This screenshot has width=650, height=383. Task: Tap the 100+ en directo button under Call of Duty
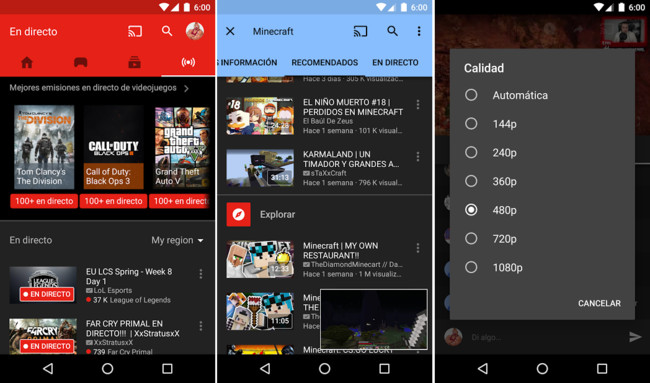pos(114,201)
